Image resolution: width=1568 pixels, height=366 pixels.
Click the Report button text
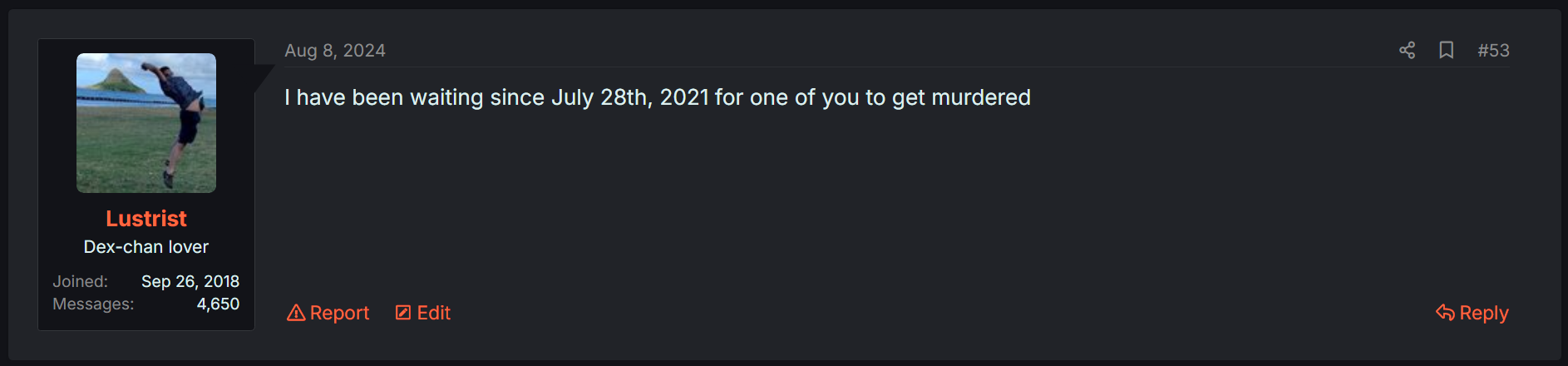[339, 313]
